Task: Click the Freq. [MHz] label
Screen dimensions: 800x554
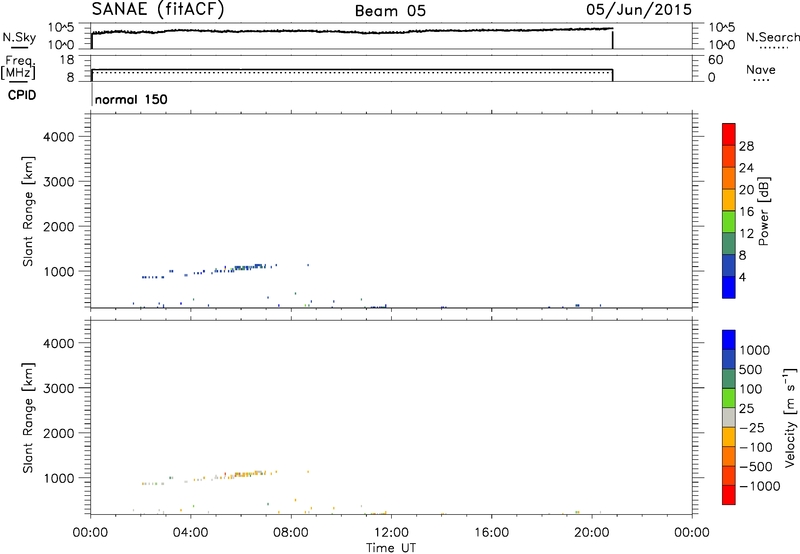Action: (18, 67)
